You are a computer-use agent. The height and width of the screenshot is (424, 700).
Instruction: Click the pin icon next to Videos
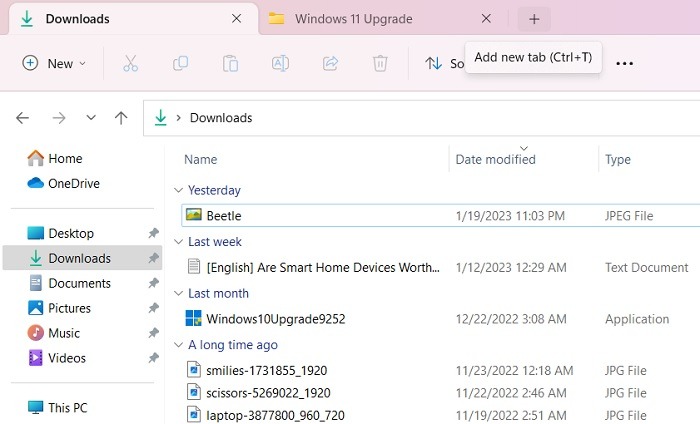tap(154, 358)
